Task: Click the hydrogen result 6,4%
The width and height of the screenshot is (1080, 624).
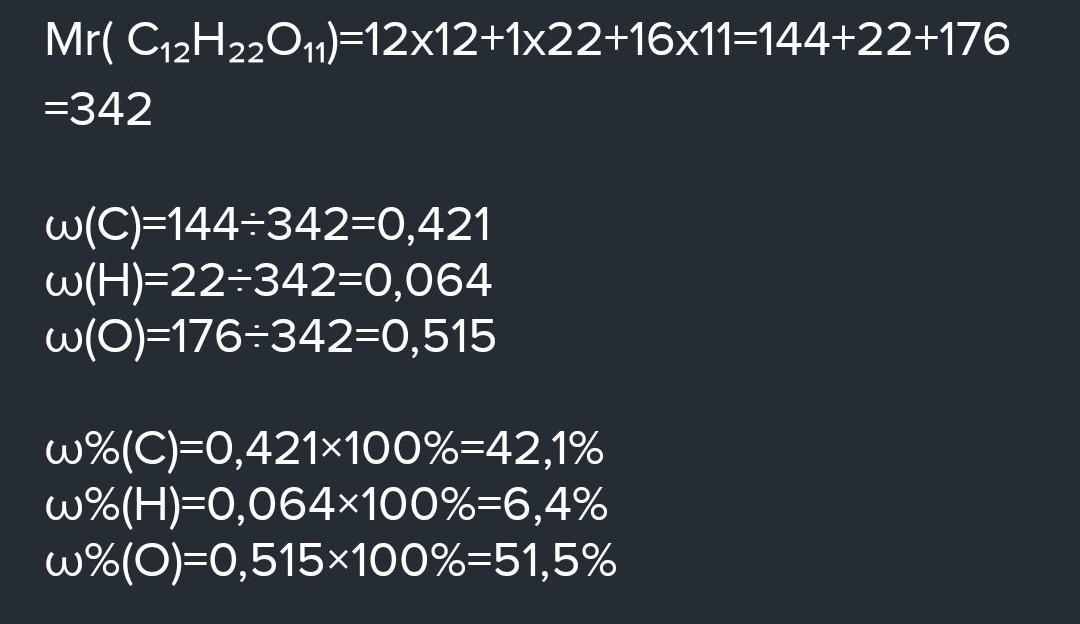Action: (x=555, y=506)
